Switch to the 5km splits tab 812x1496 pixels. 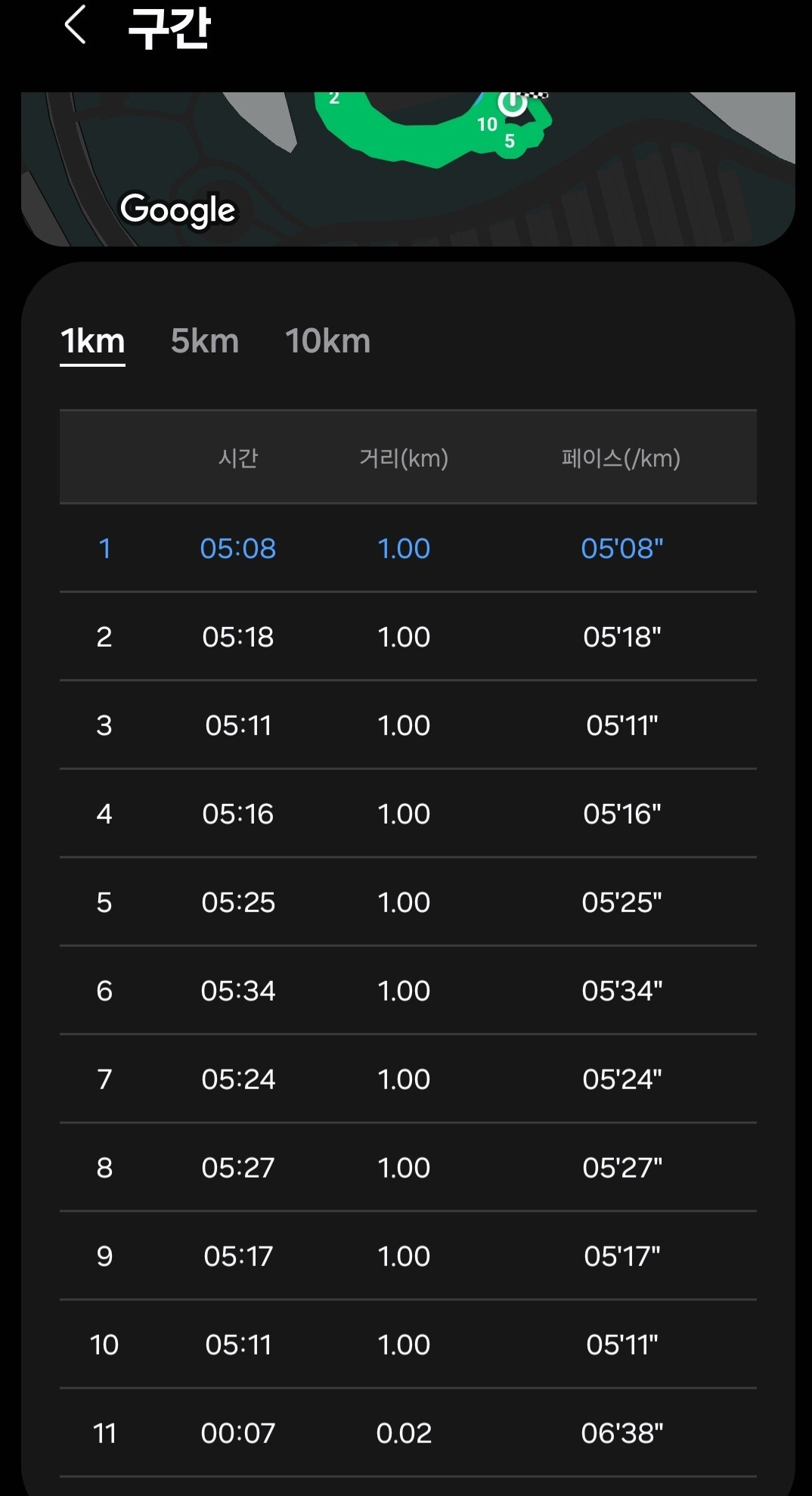205,341
